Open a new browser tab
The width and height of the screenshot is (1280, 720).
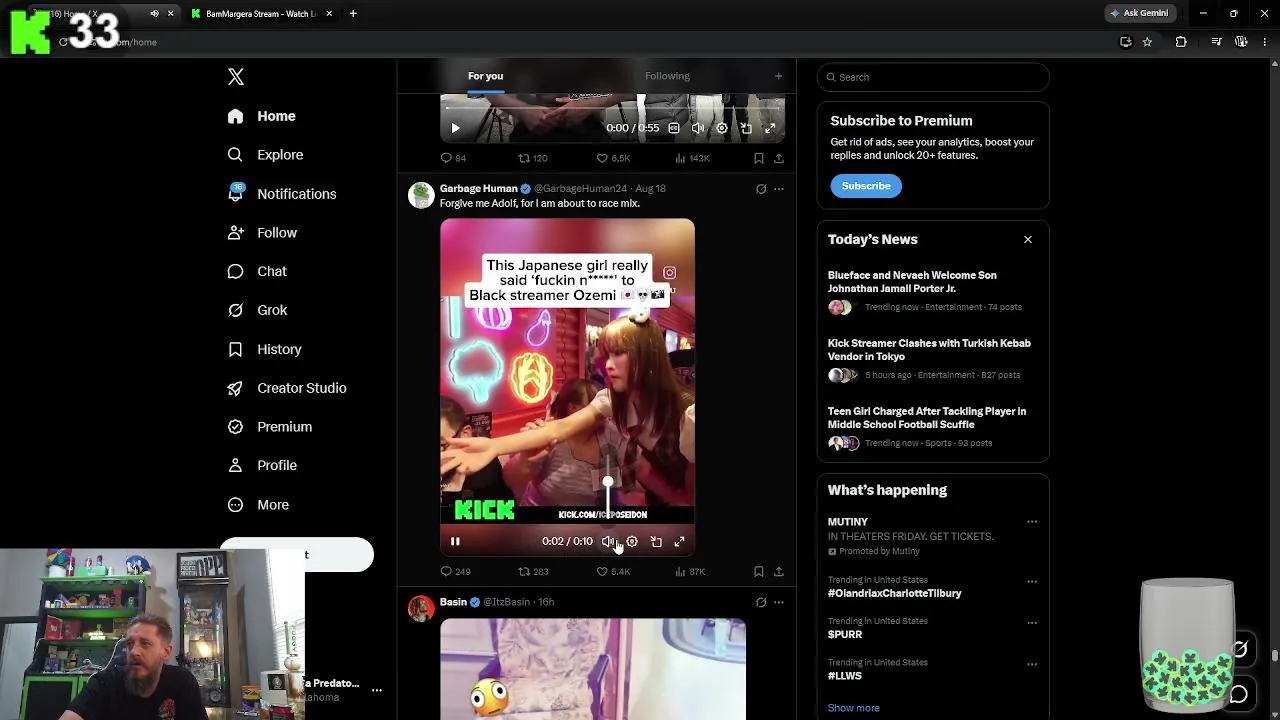coord(353,14)
